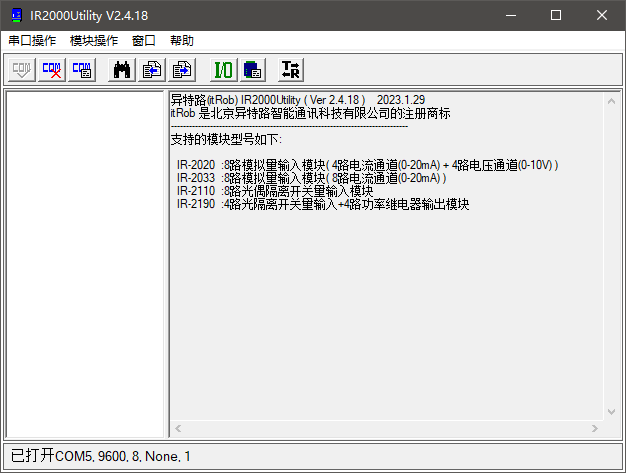Image resolution: width=626 pixels, height=473 pixels.
Task: Open the 帮助 menu
Action: (x=182, y=41)
